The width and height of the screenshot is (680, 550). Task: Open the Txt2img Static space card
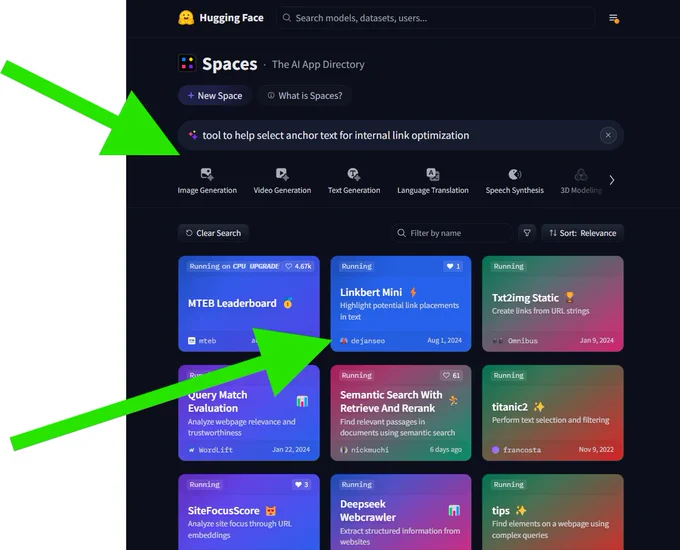click(553, 304)
